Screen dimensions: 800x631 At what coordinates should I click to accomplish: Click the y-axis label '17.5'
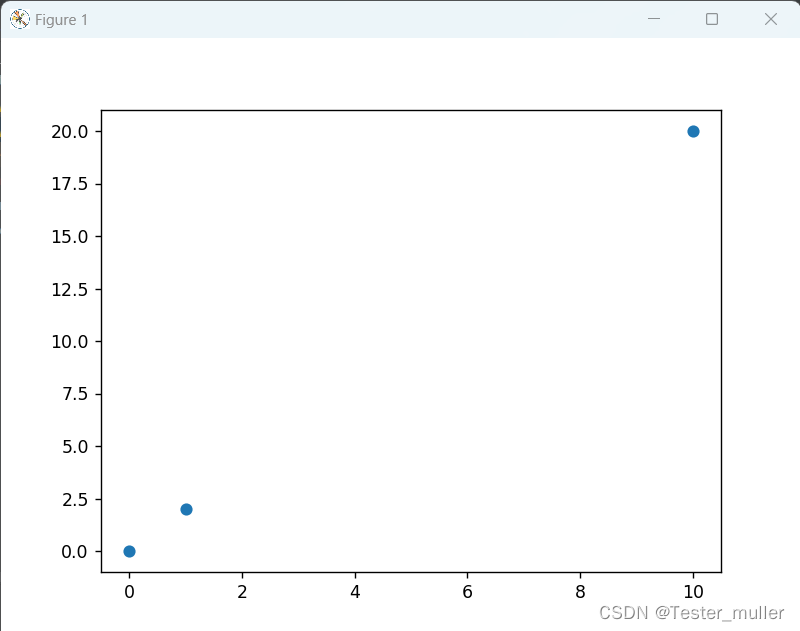pyautogui.click(x=69, y=184)
